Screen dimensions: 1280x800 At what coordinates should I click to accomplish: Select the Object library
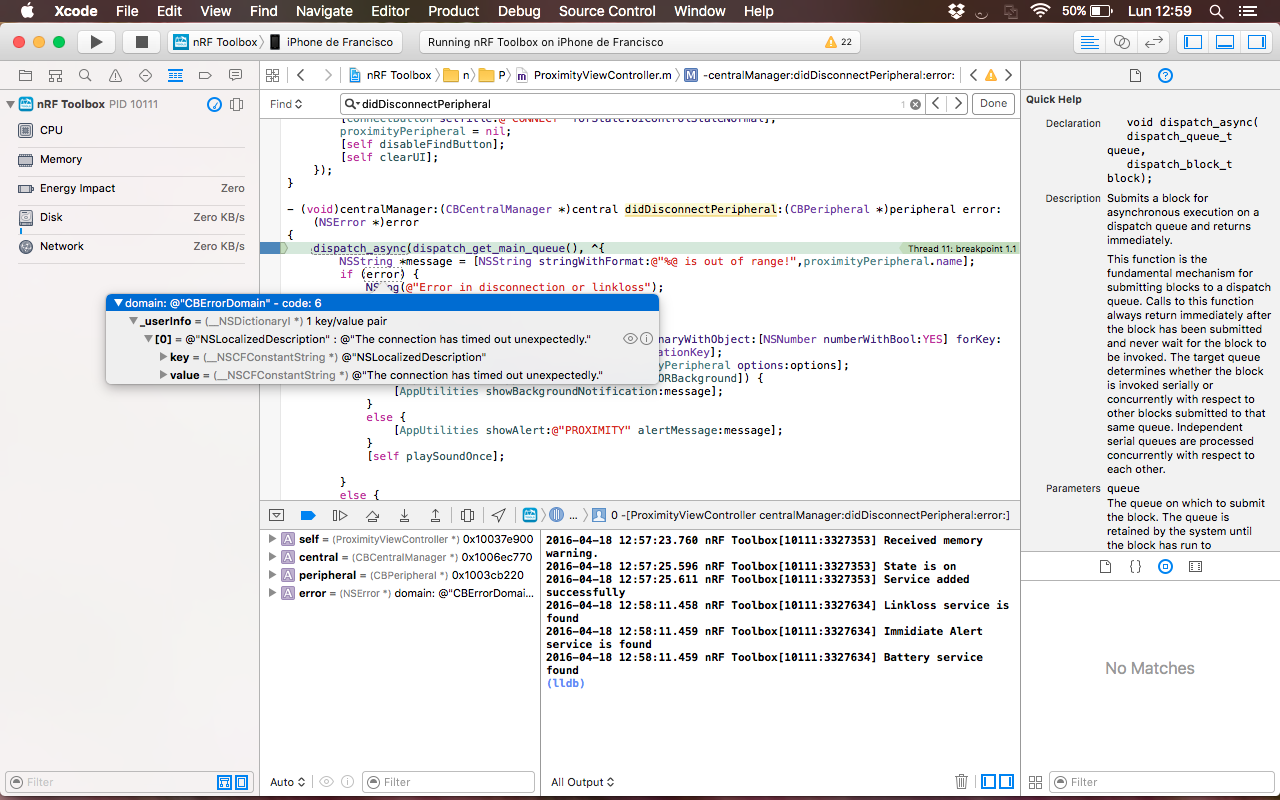click(1165, 566)
